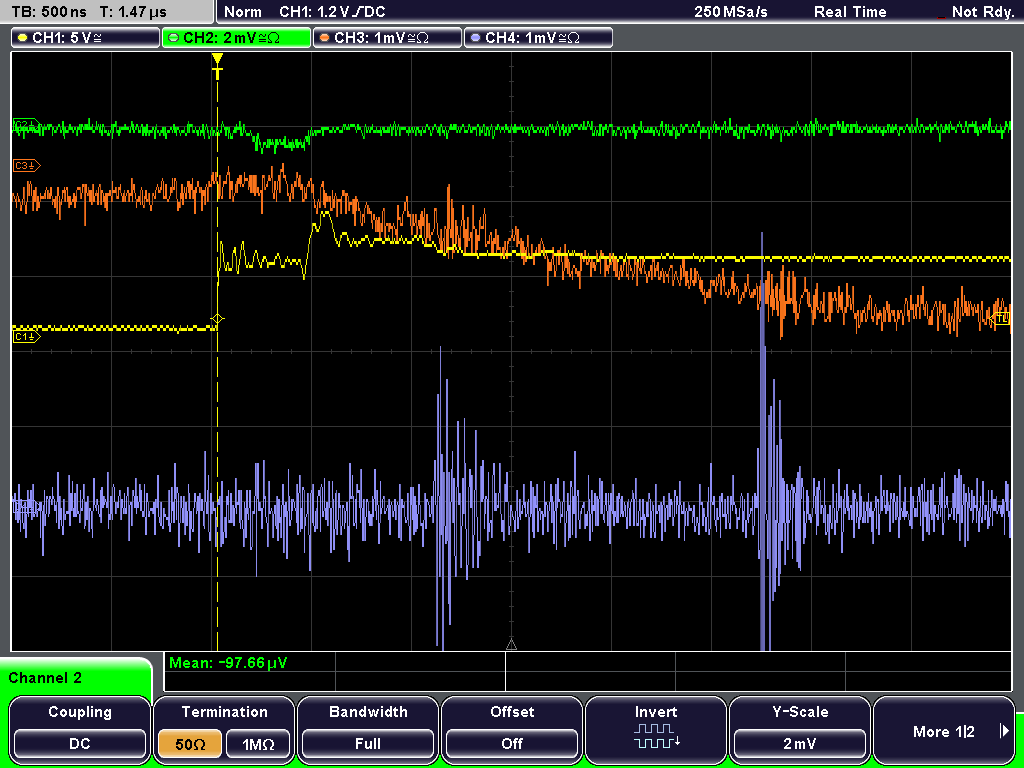The height and width of the screenshot is (768, 1024).
Task: Open the Y-Scale 2 mV setting
Action: (799, 729)
